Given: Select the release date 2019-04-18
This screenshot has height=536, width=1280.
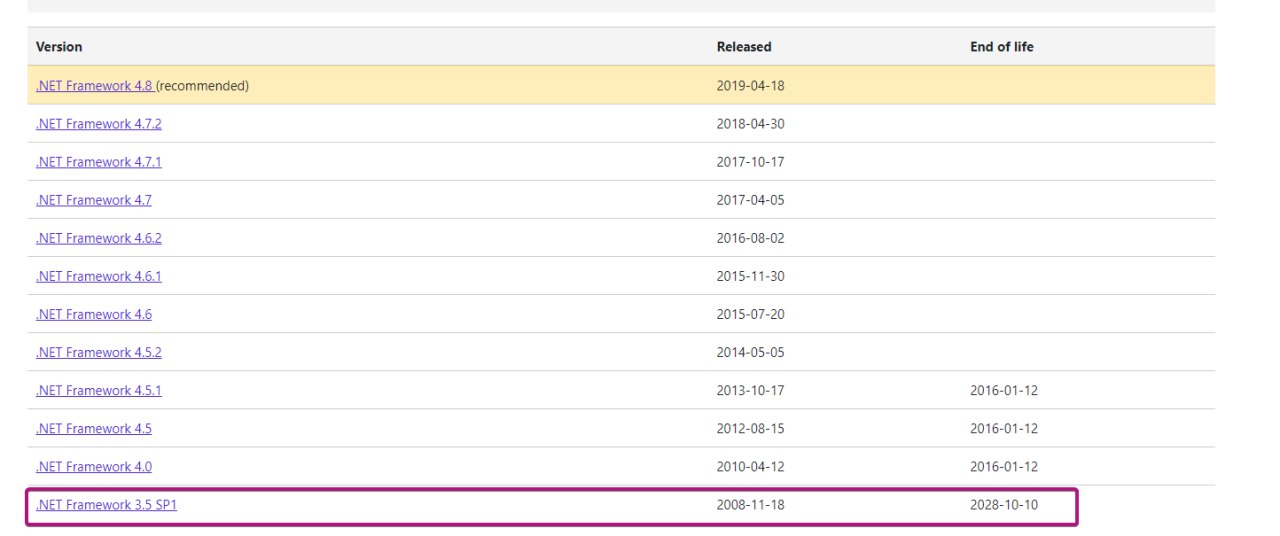Looking at the screenshot, I should (x=751, y=86).
